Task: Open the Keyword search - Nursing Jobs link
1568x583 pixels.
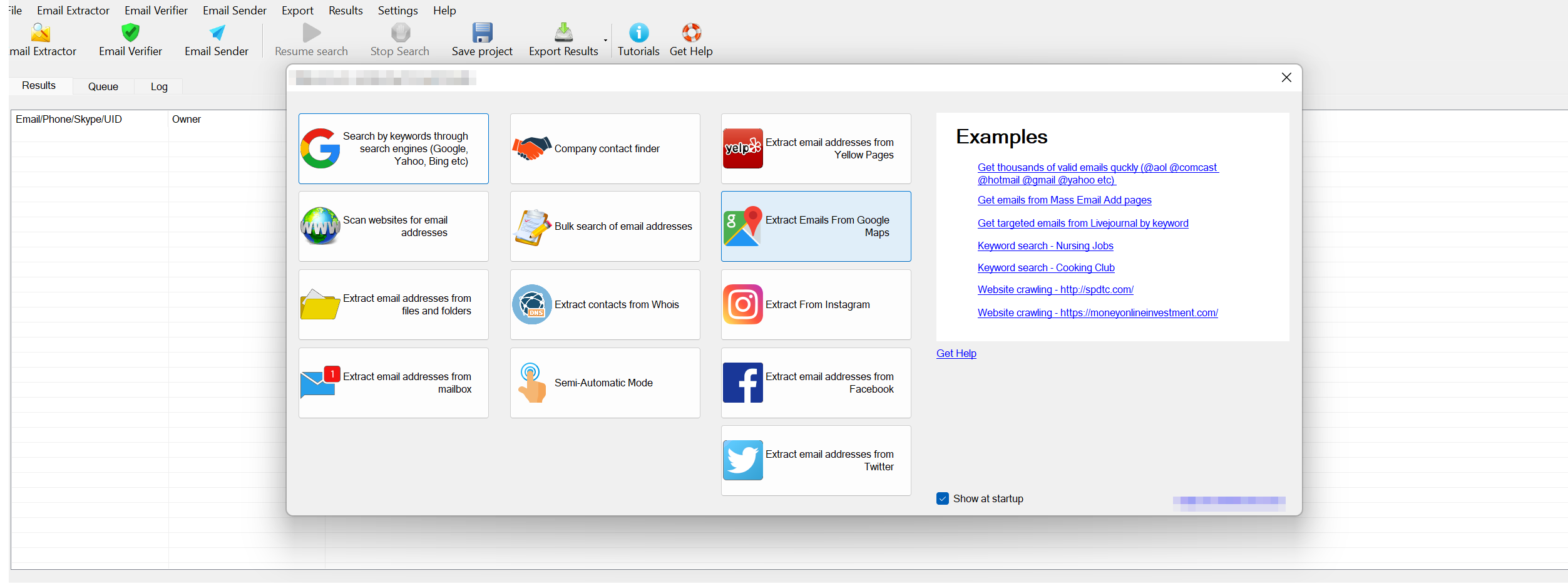Action: [x=1045, y=245]
